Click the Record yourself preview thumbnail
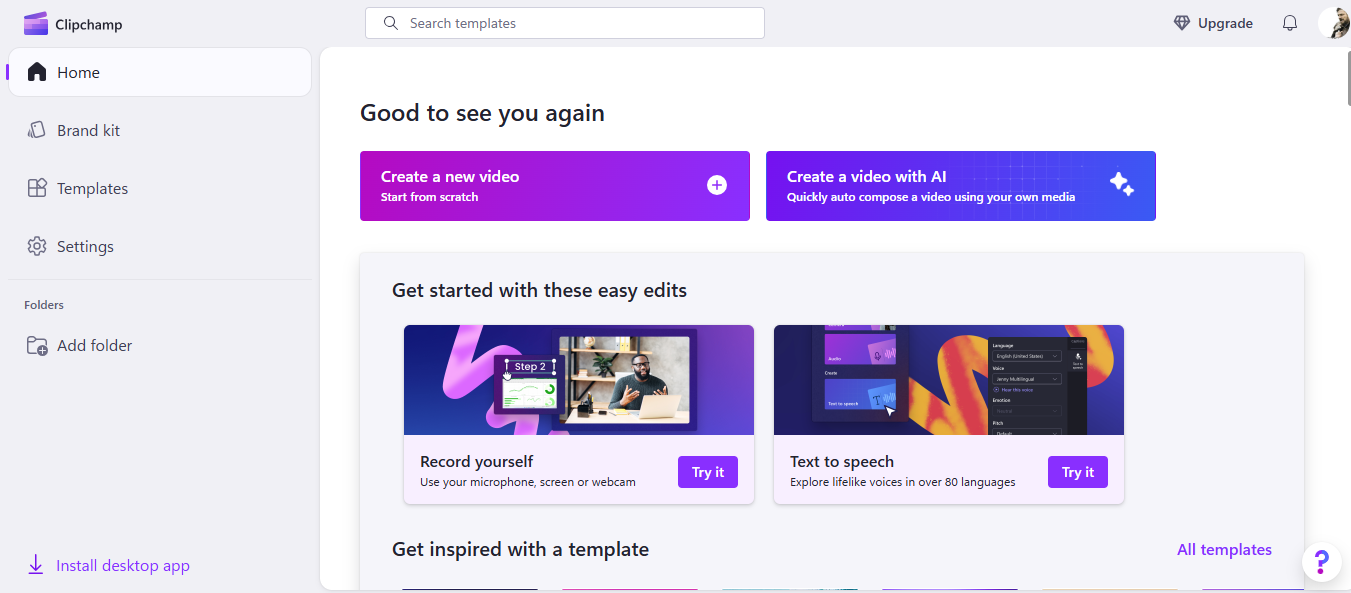Screen dimensions: 1351x593 (578, 379)
